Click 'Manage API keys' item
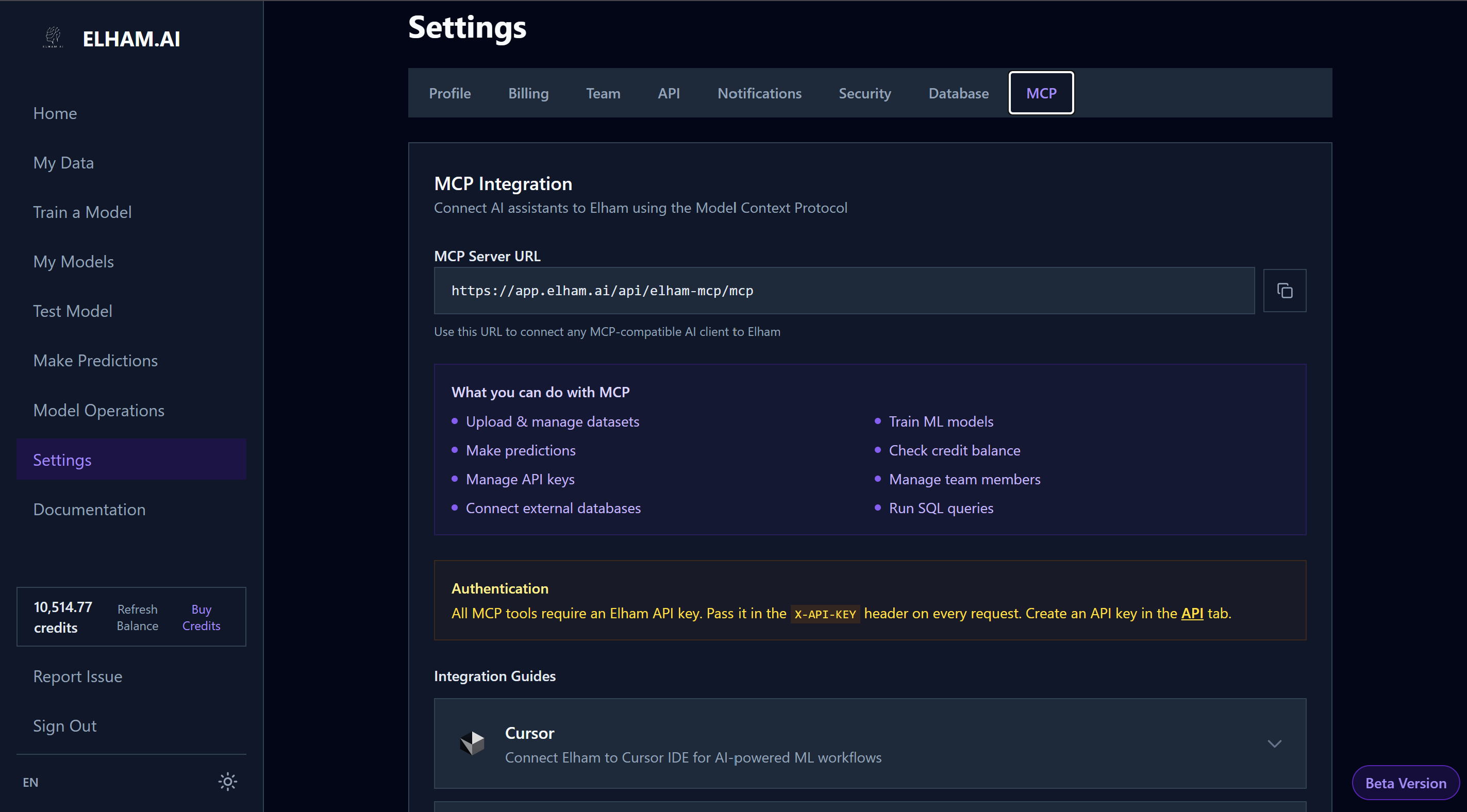1467x812 pixels. click(x=520, y=480)
